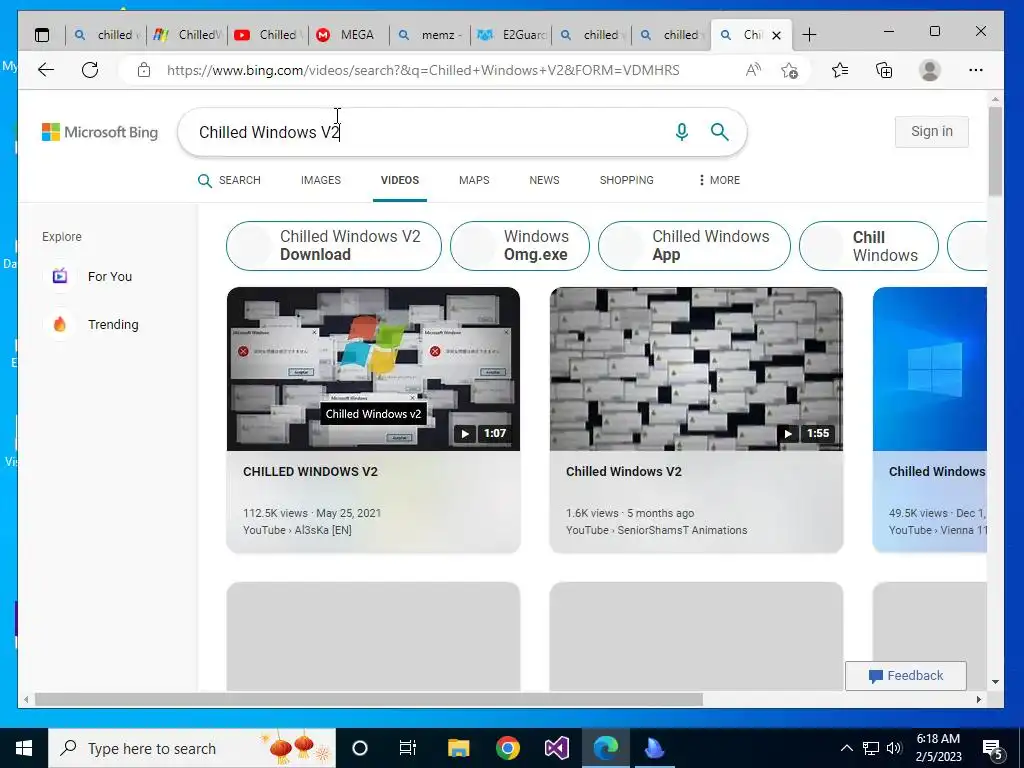Click the horizontal page scrollbar thumb
The width and height of the screenshot is (1024, 768).
(x=369, y=699)
